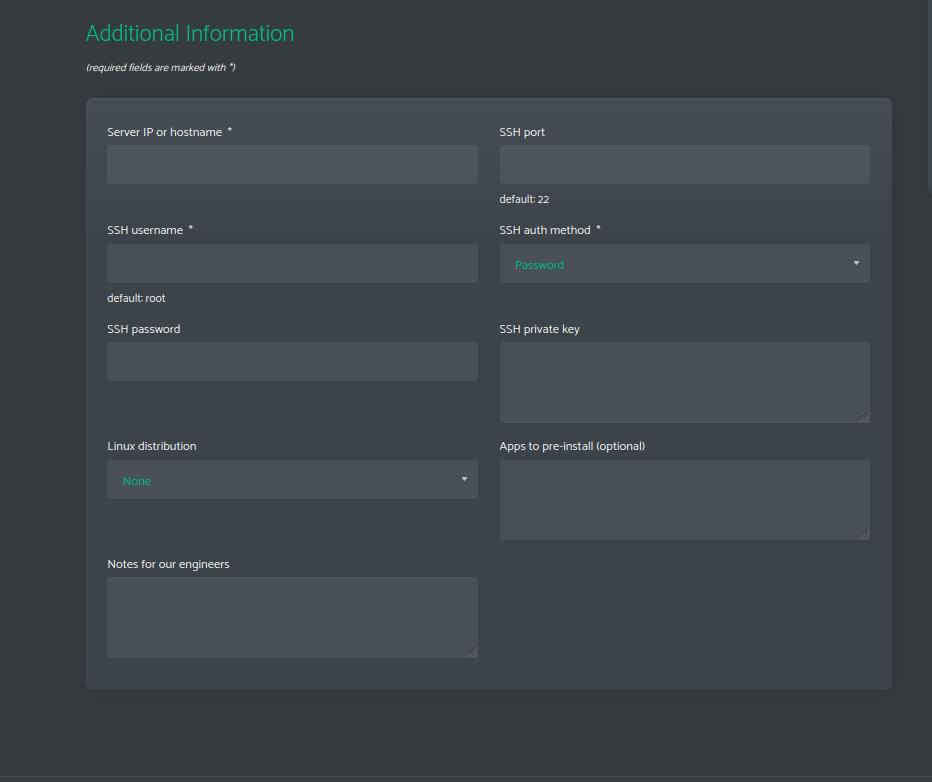Image resolution: width=932 pixels, height=782 pixels.
Task: Click the 'Additional Information' heading
Action: (x=190, y=33)
